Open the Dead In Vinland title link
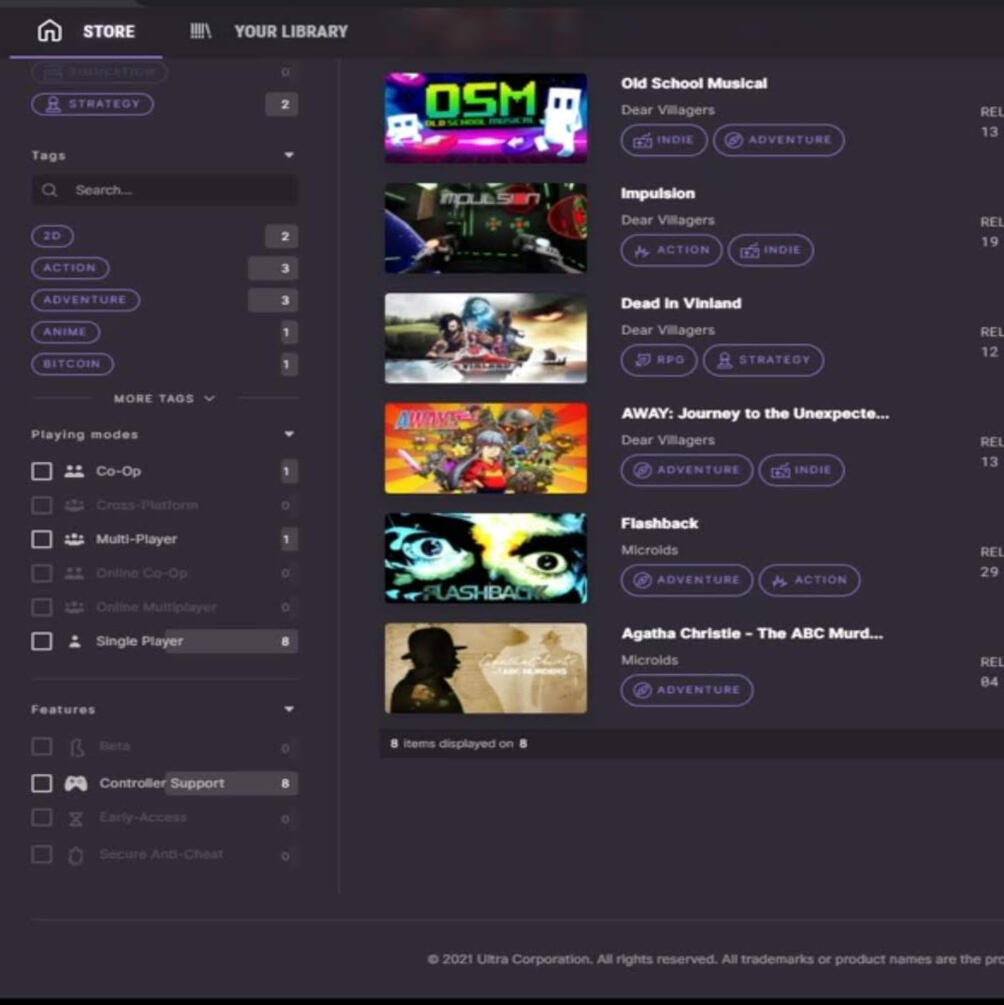The width and height of the screenshot is (1004, 1005). (681, 303)
